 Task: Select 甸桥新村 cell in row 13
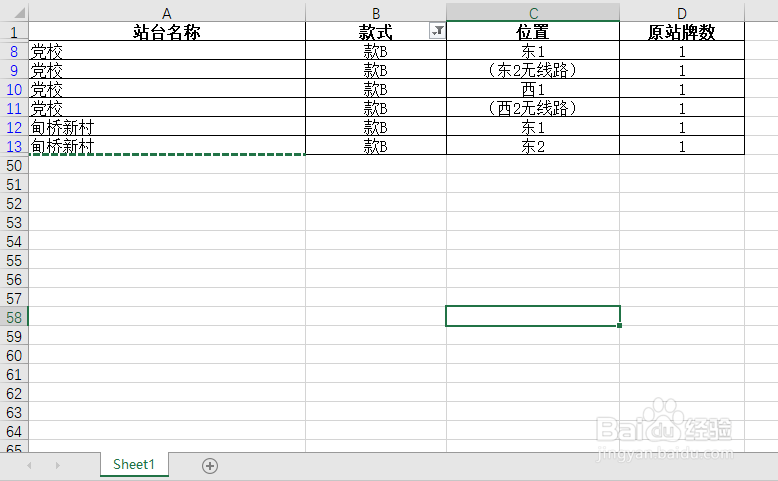click(167, 146)
